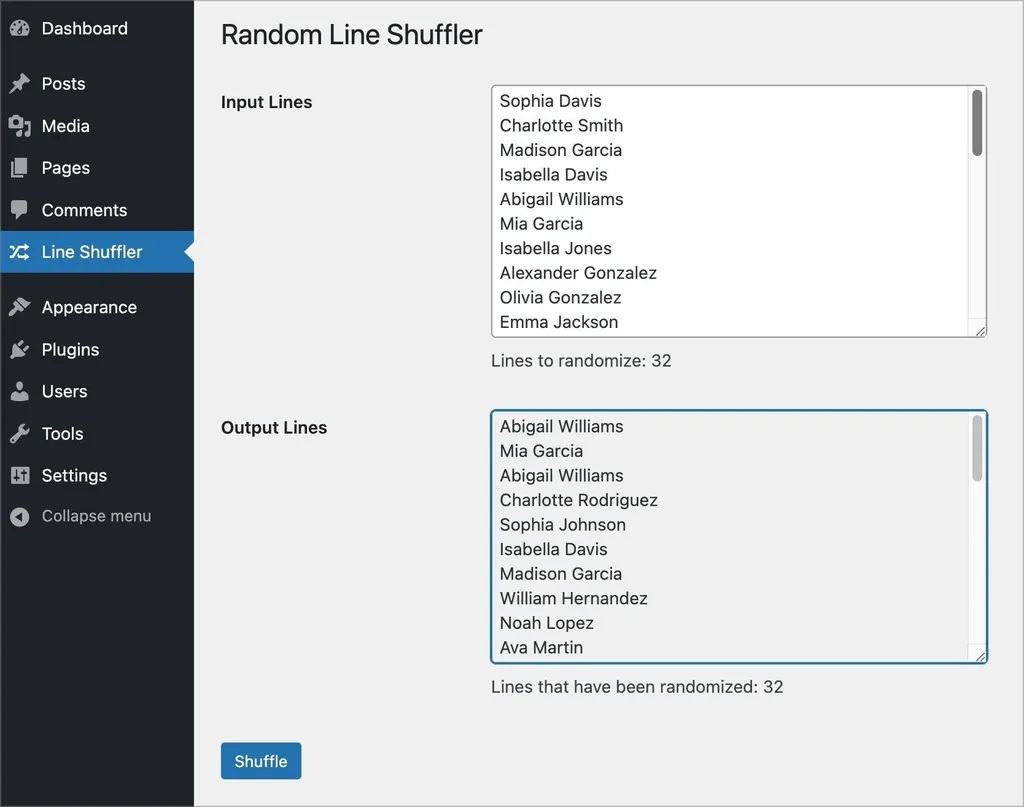Click the Dashboard gauge icon
The height and width of the screenshot is (807, 1024).
[19, 28]
